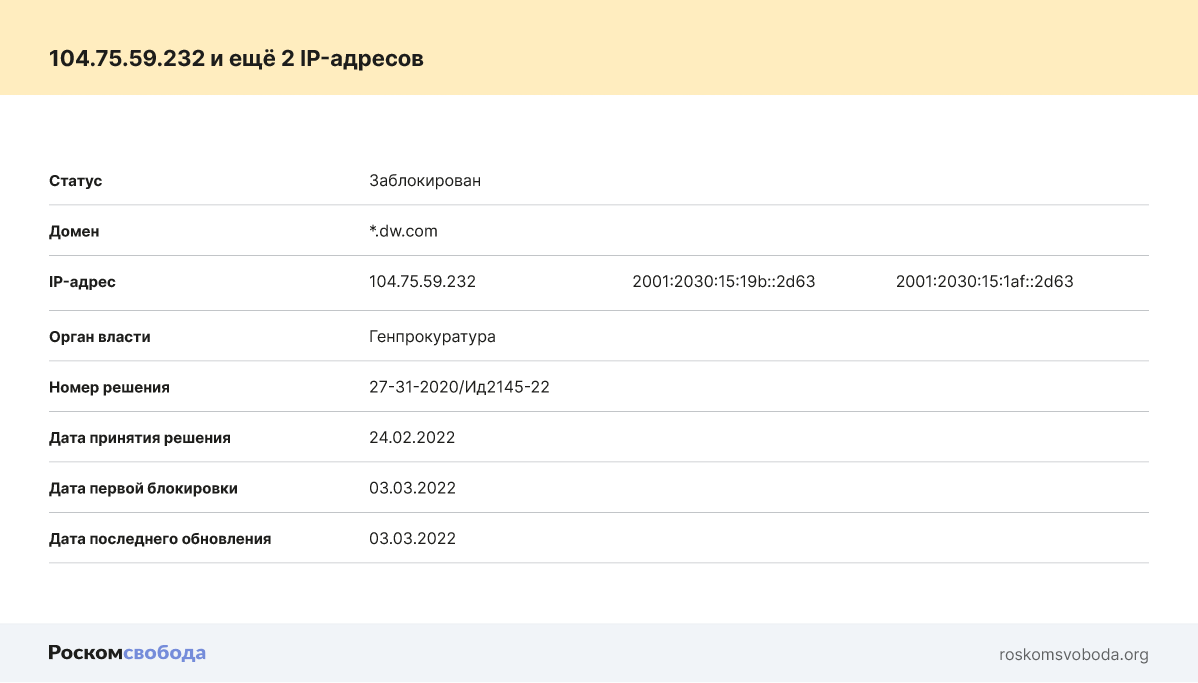
Task: Click the date beside Дата первой блокировки
Action: (412, 488)
